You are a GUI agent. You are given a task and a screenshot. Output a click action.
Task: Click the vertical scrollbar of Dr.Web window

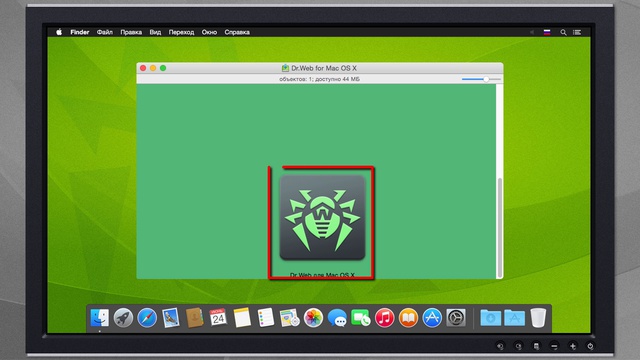pos(499,228)
